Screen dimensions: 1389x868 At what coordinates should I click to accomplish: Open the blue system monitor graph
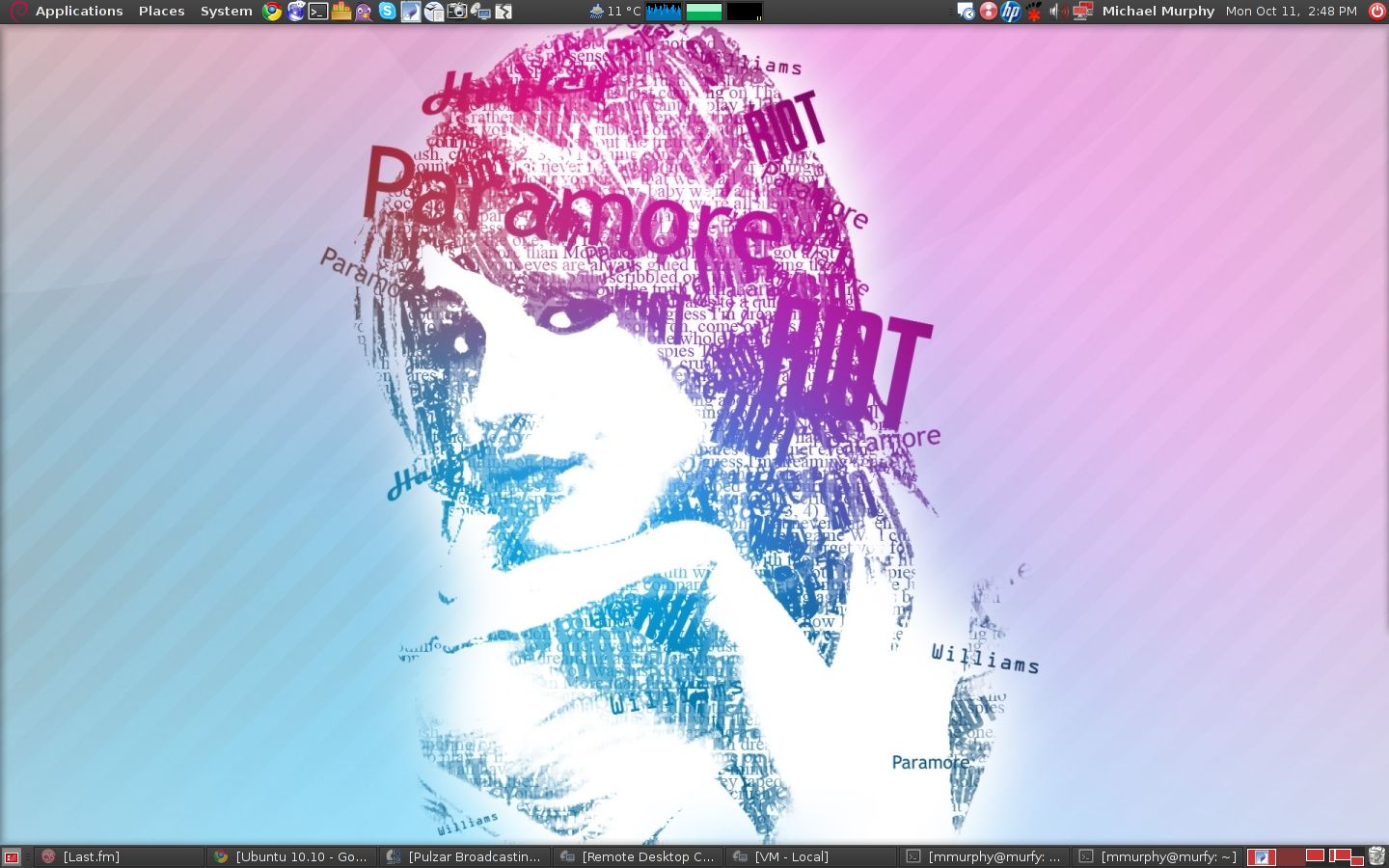point(664,12)
